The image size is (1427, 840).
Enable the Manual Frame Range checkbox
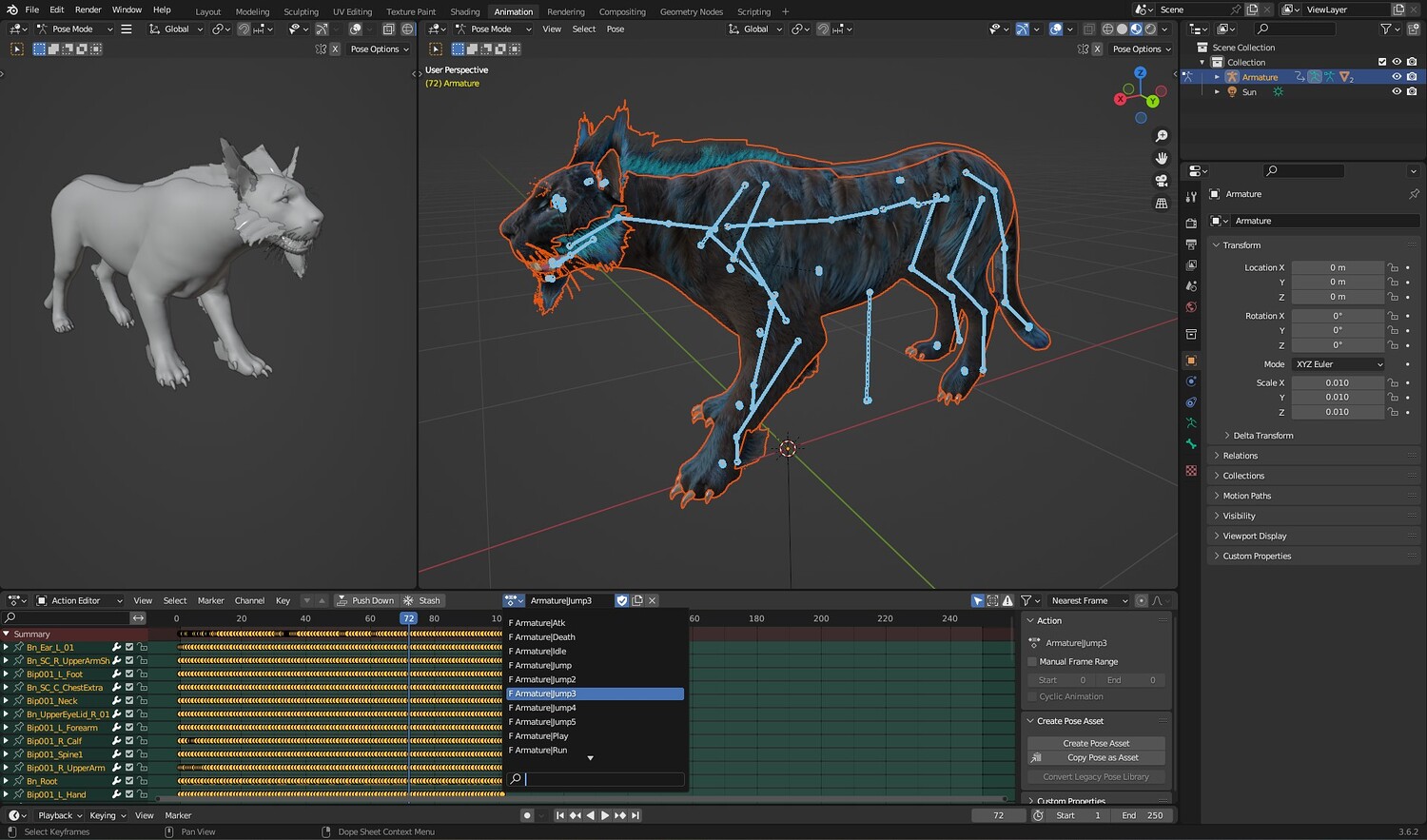pos(1032,661)
